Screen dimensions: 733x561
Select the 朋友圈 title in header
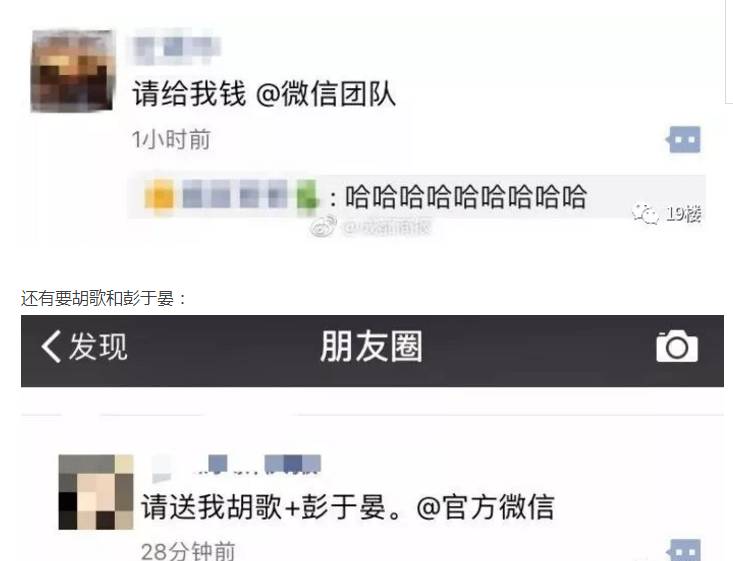[372, 346]
